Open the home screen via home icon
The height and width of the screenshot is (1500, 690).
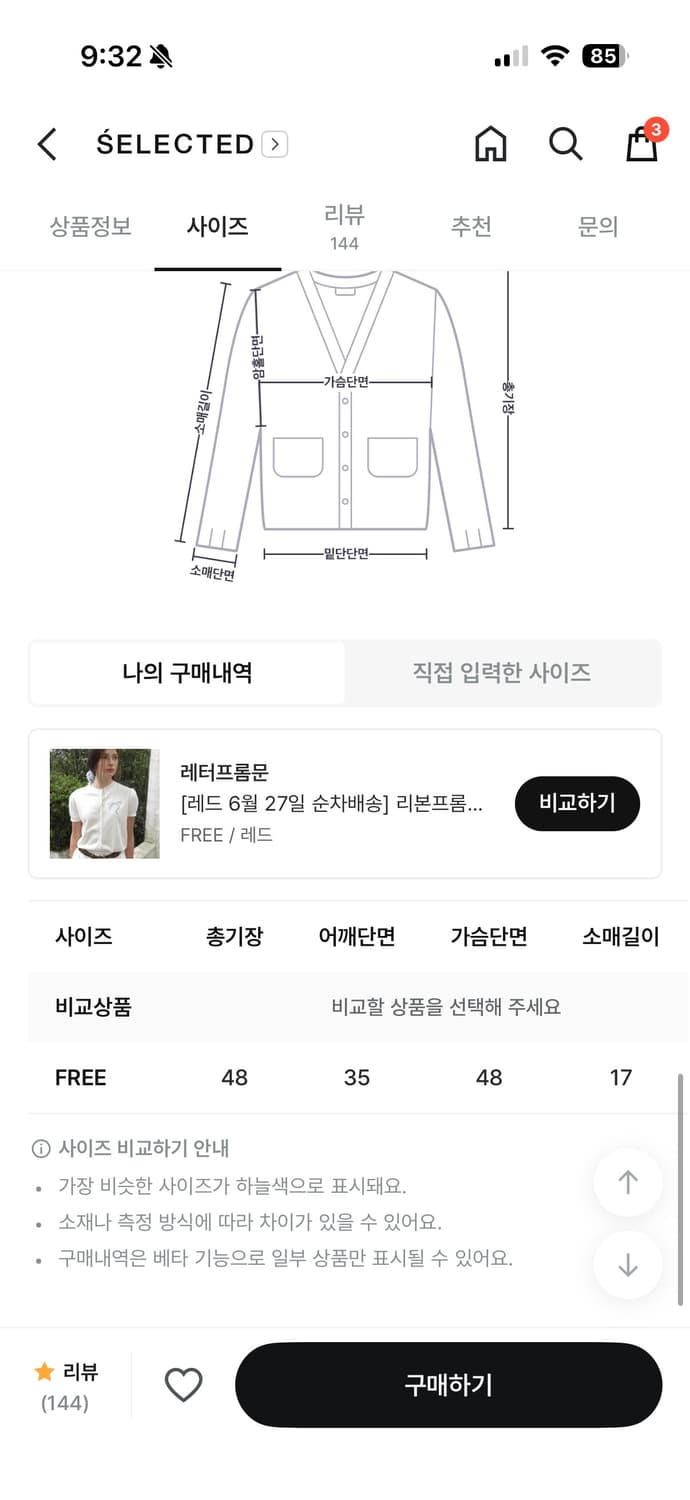point(490,144)
